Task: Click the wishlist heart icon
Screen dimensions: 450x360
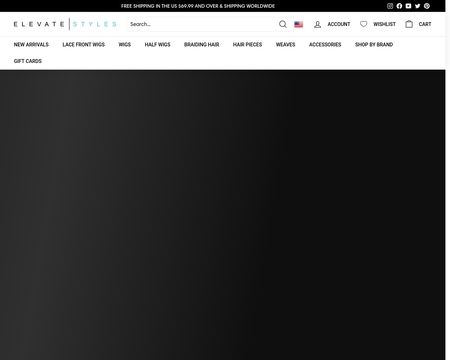Action: pyautogui.click(x=364, y=24)
